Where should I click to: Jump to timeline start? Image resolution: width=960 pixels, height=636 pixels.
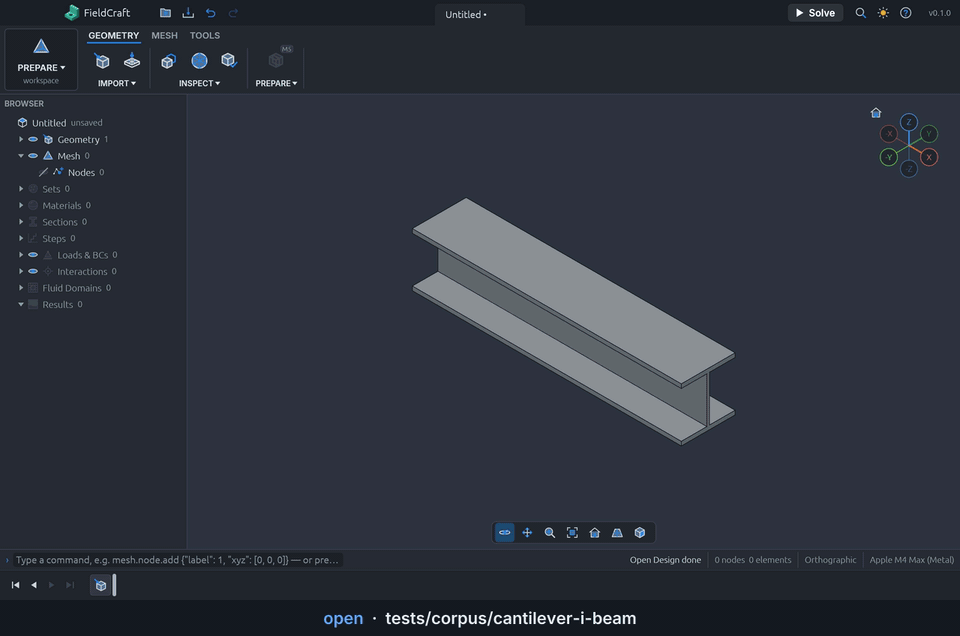tap(15, 585)
